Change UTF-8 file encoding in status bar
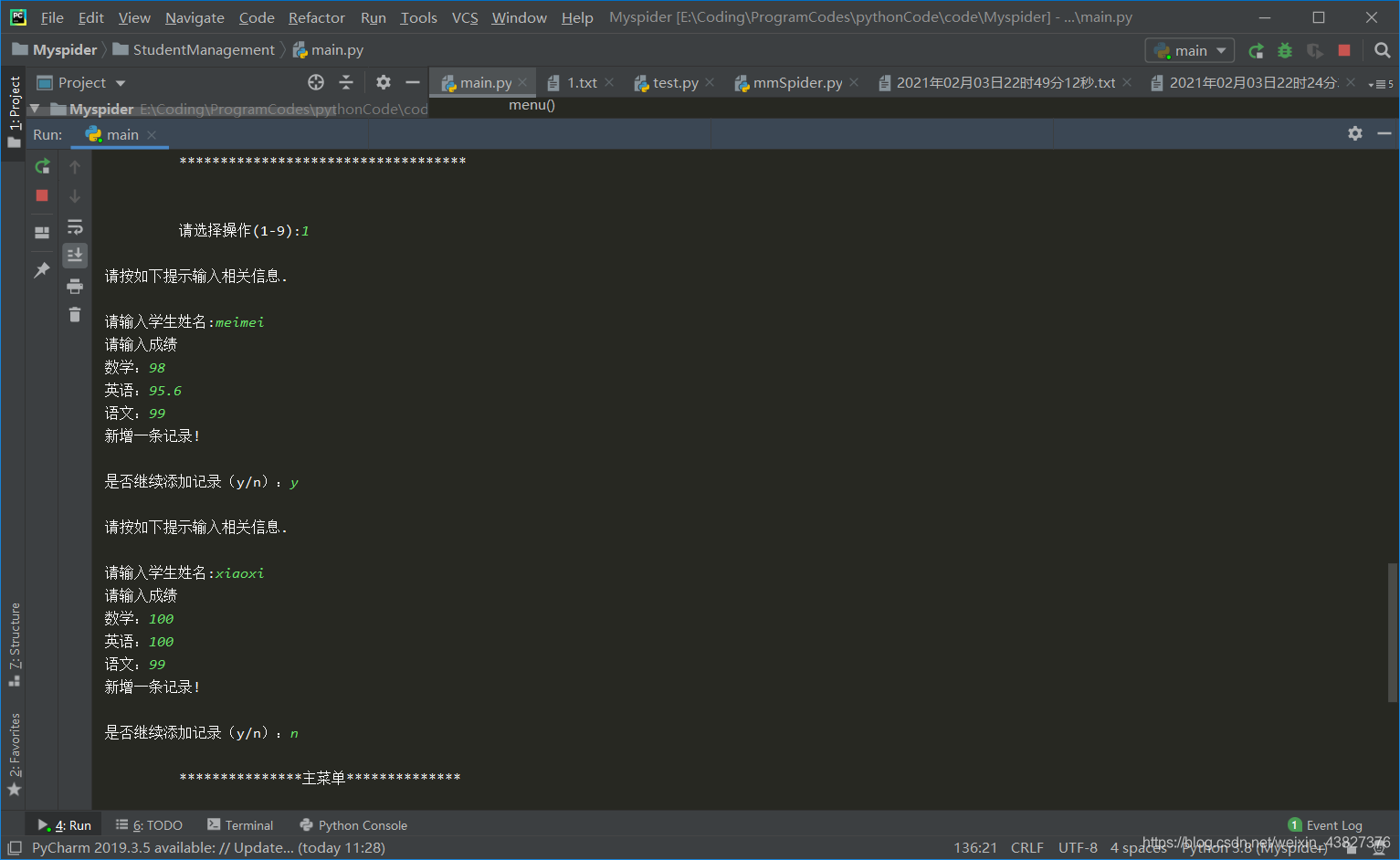Screen dimensions: 1400x860 1078,848
